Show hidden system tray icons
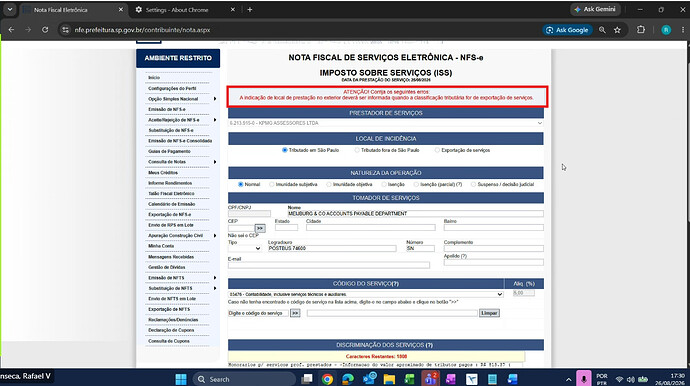Image resolution: width=690 pixels, height=386 pixels. tap(569, 379)
